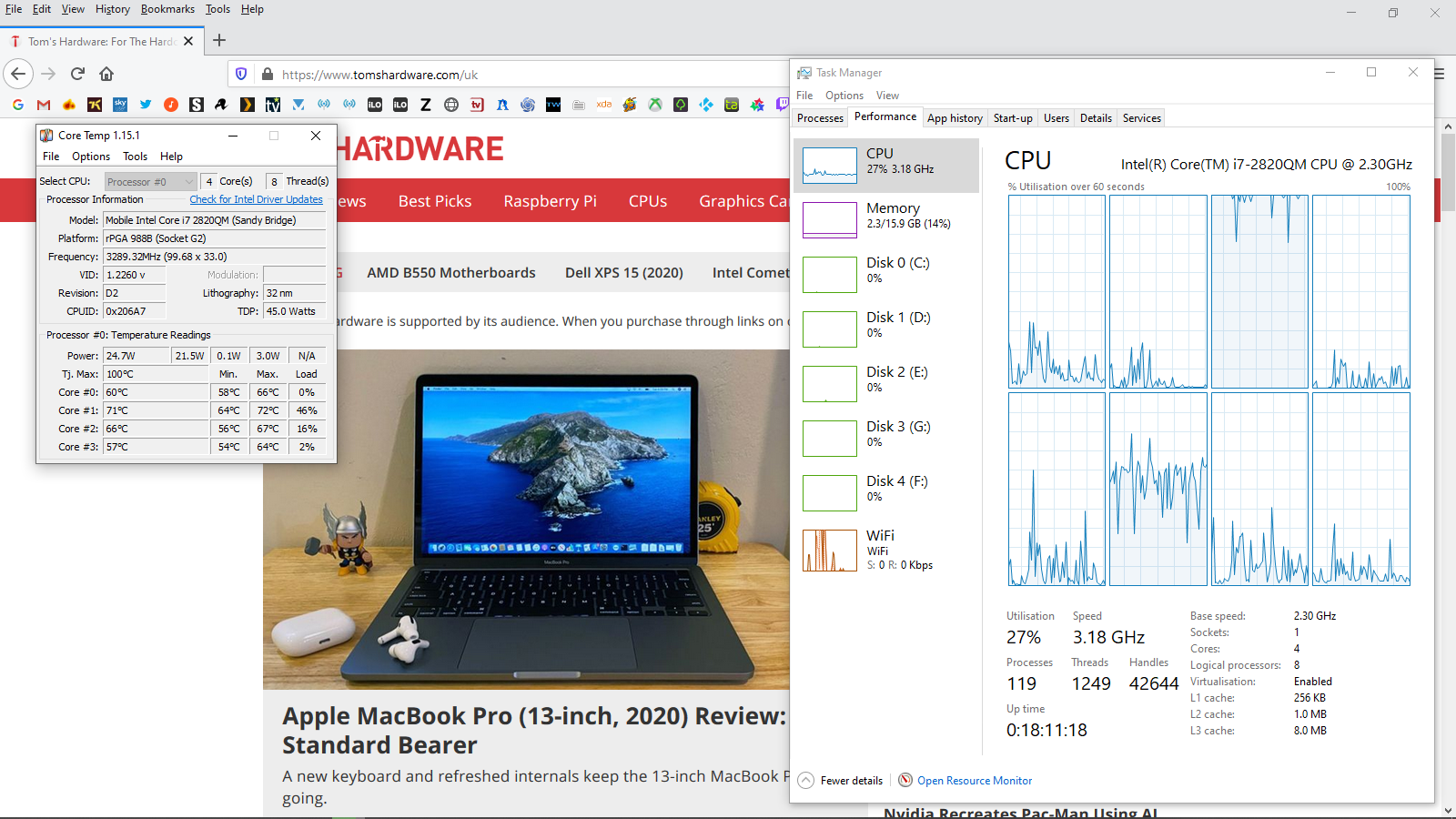Image resolution: width=1456 pixels, height=819 pixels.
Task: Select Disk 4 (F:) in performance sidebar
Action: coord(886,492)
